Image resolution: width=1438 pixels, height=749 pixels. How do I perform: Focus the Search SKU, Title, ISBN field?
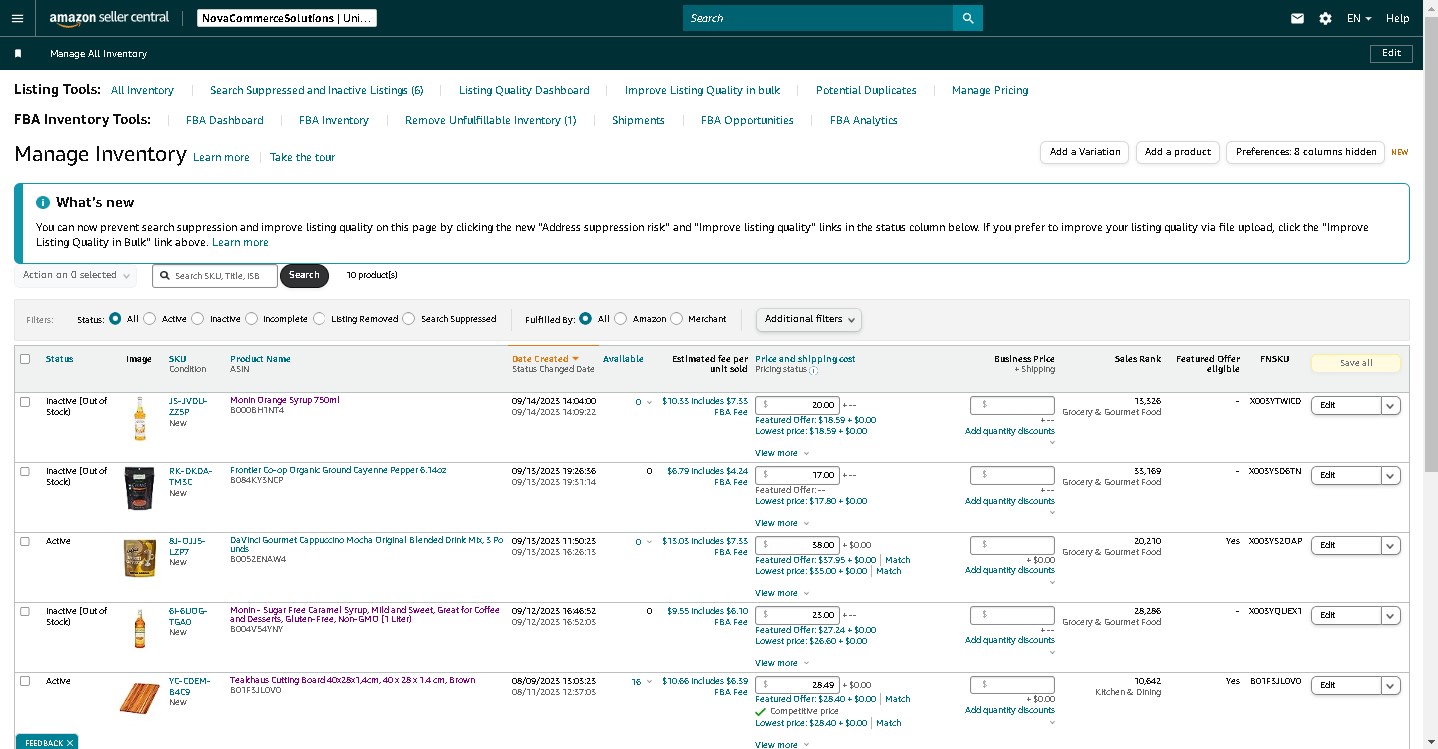tap(215, 275)
